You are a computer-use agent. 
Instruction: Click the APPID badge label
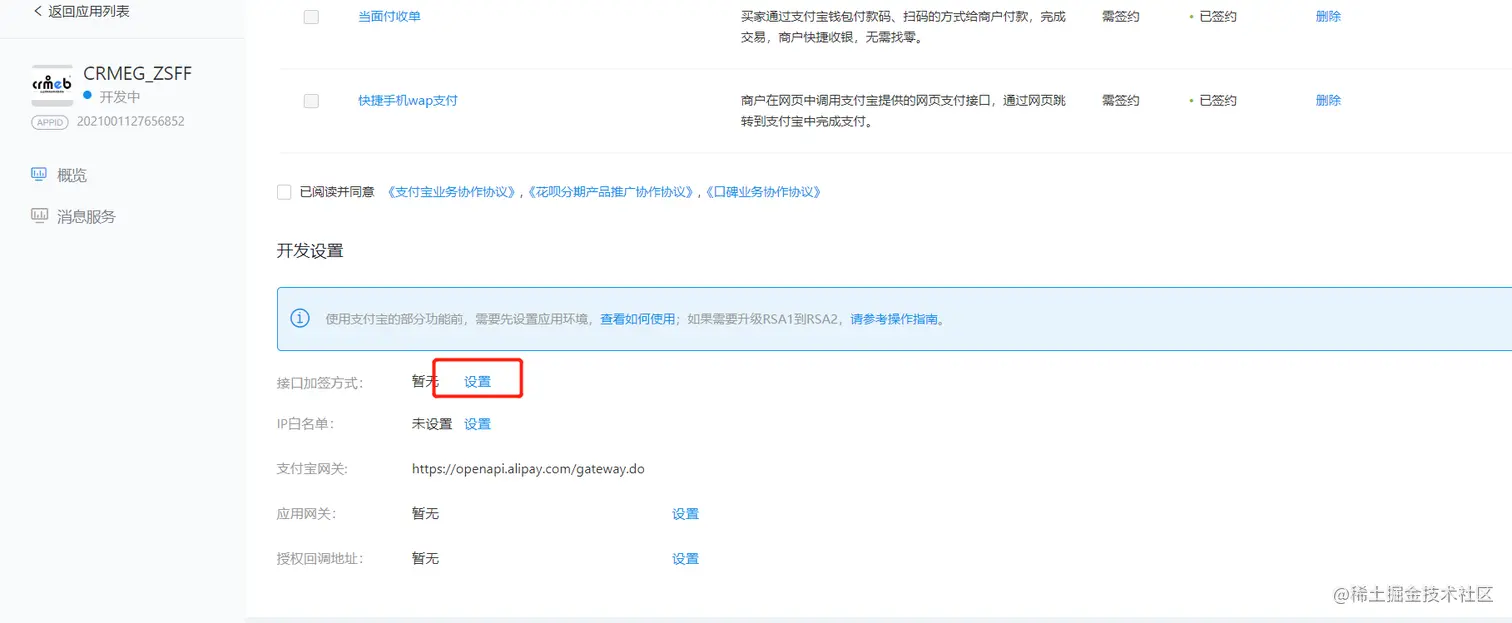(51, 122)
